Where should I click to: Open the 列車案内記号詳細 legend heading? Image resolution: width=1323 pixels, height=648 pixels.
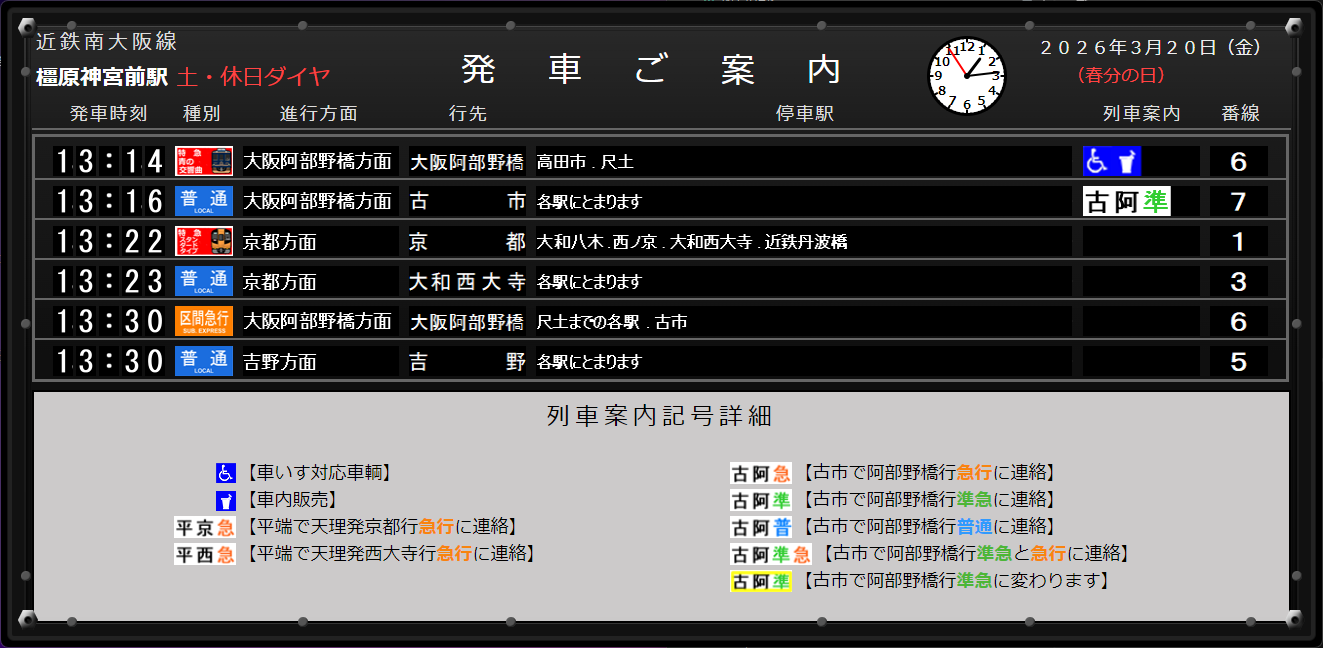(x=661, y=417)
